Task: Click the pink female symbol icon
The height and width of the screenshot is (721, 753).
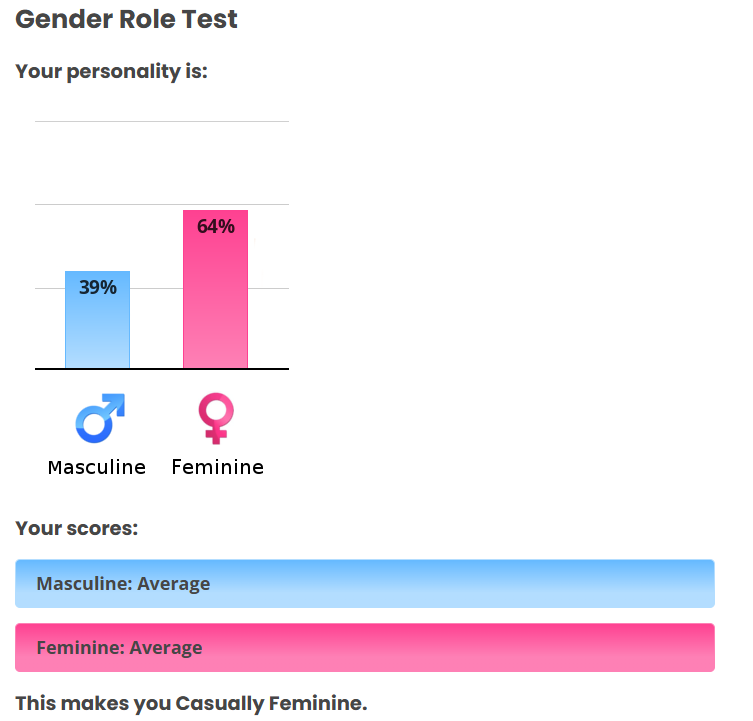Action: [216, 418]
